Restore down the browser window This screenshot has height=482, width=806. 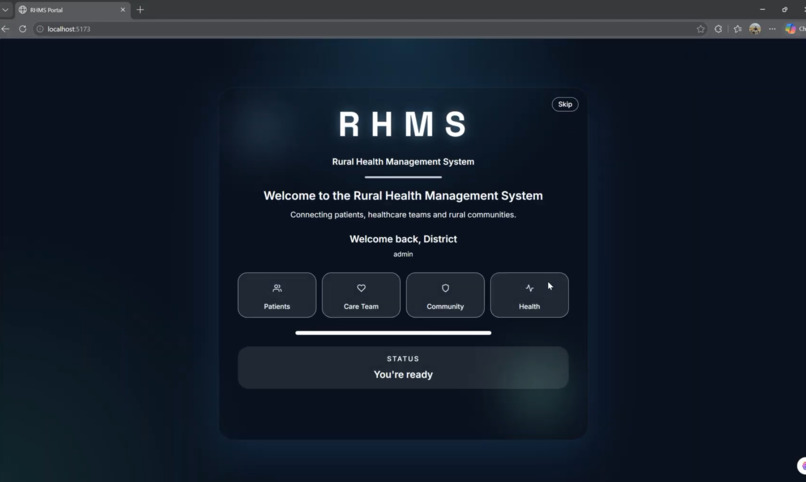pos(784,9)
